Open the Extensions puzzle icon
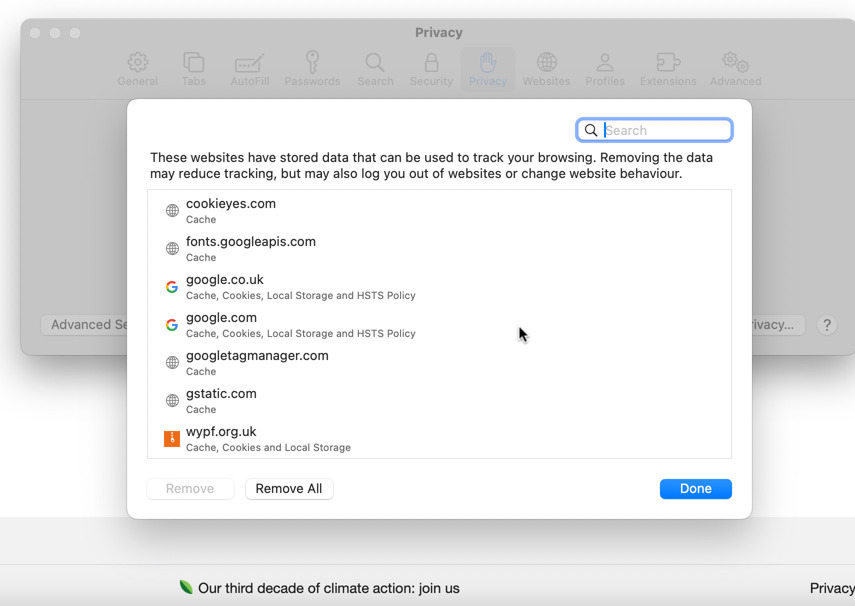This screenshot has height=606, width=855. [667, 63]
